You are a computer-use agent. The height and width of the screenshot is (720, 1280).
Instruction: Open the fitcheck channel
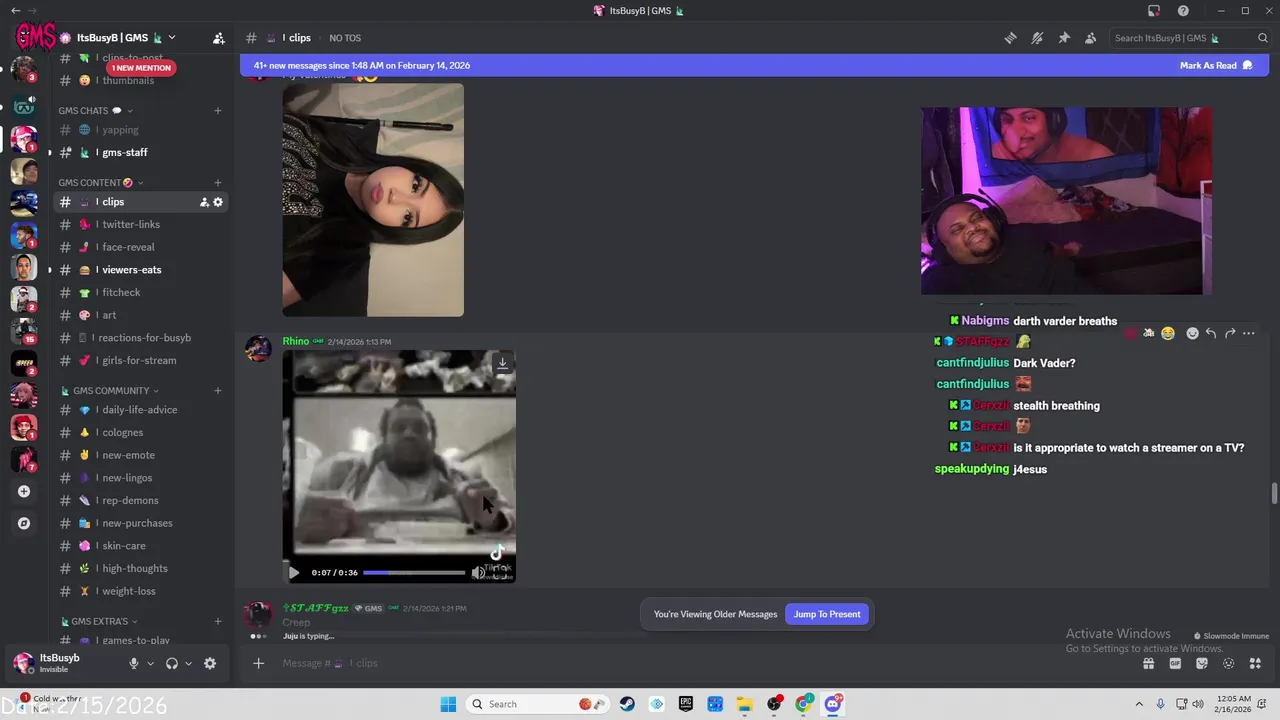140,292
